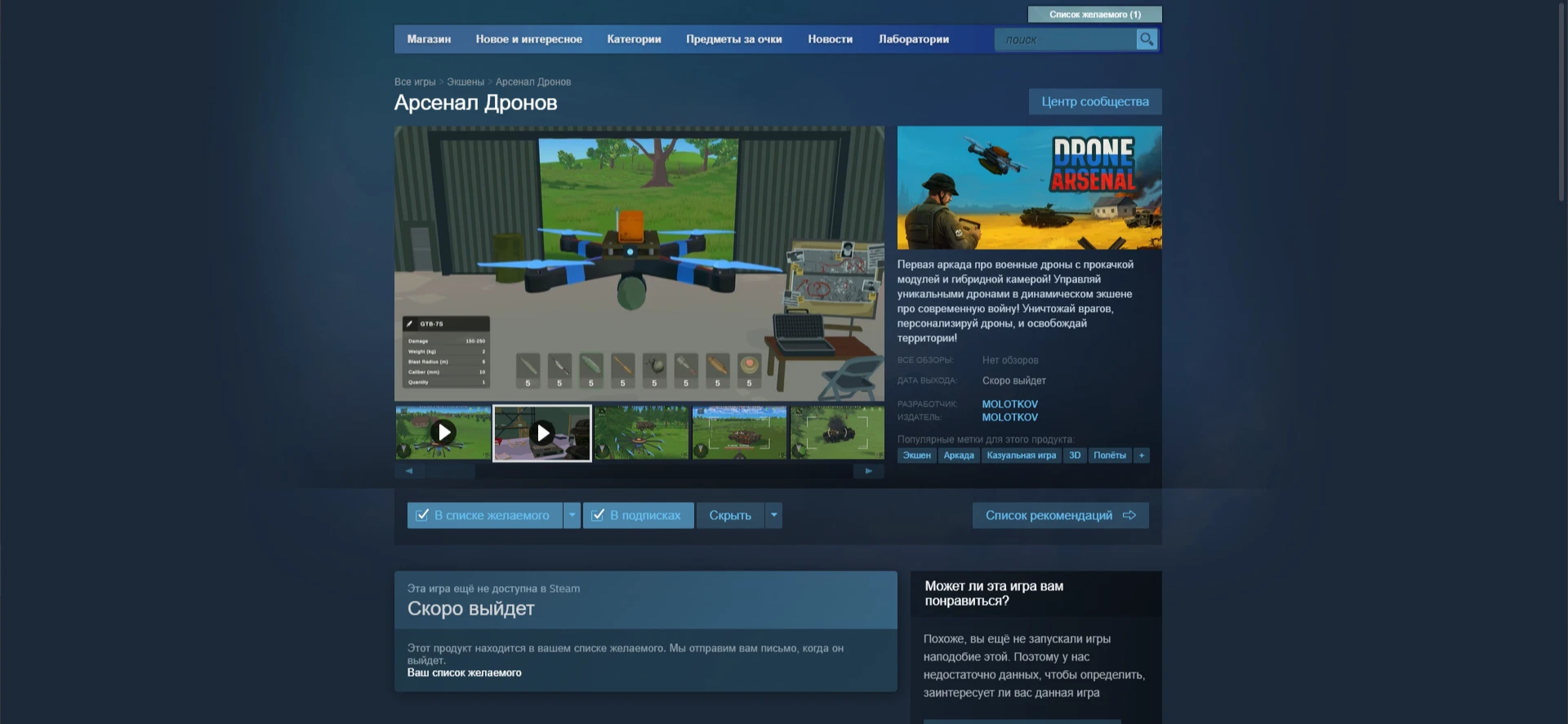Screen dimensions: 1568x724
Task: Play the second selected video thumbnail
Action: [542, 433]
